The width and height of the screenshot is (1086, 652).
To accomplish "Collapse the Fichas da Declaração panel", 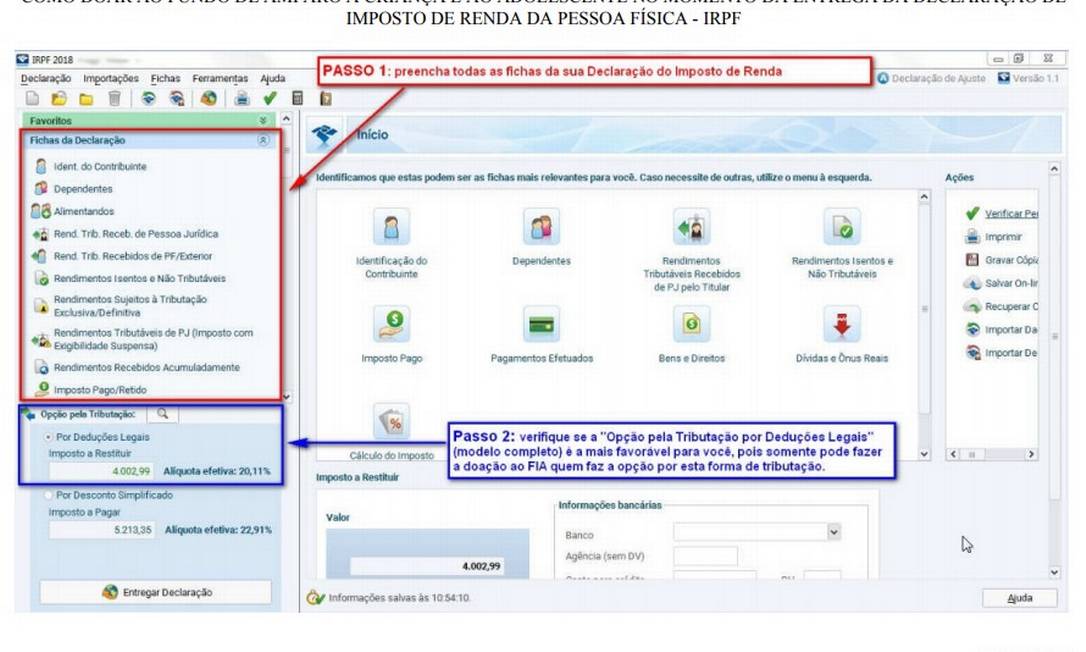I will click(263, 141).
